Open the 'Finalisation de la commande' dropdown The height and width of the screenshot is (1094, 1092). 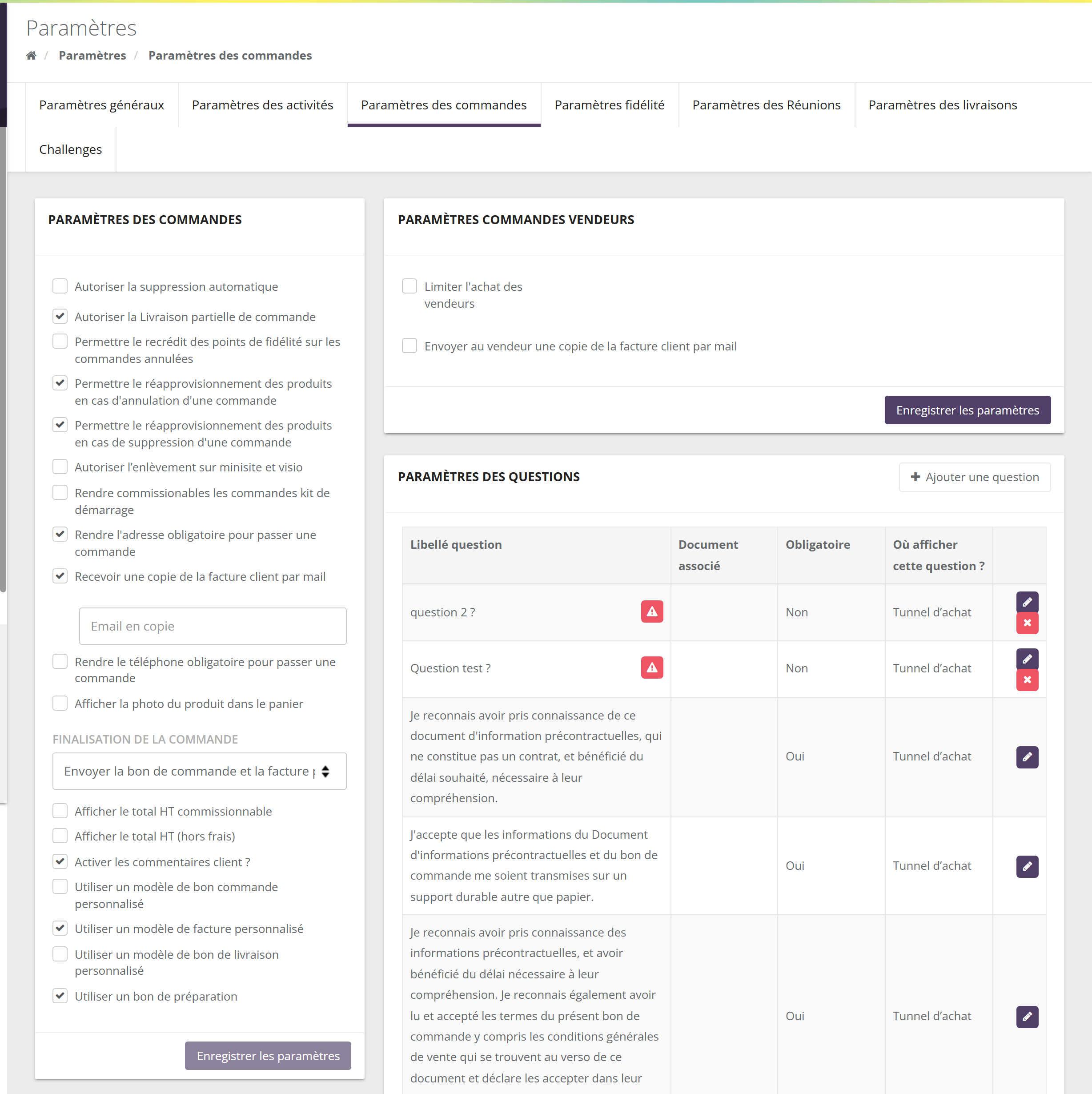coord(199,771)
